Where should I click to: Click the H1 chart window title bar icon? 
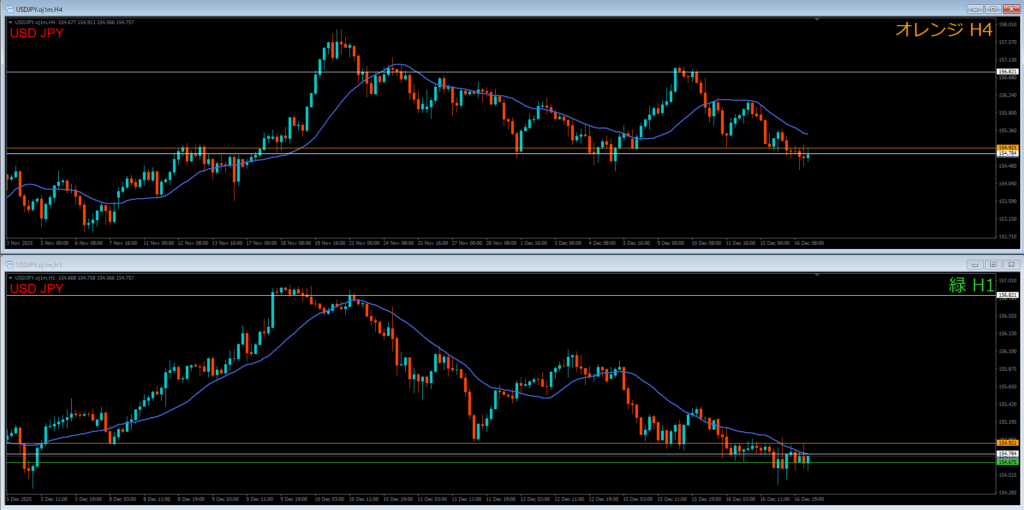(11, 264)
